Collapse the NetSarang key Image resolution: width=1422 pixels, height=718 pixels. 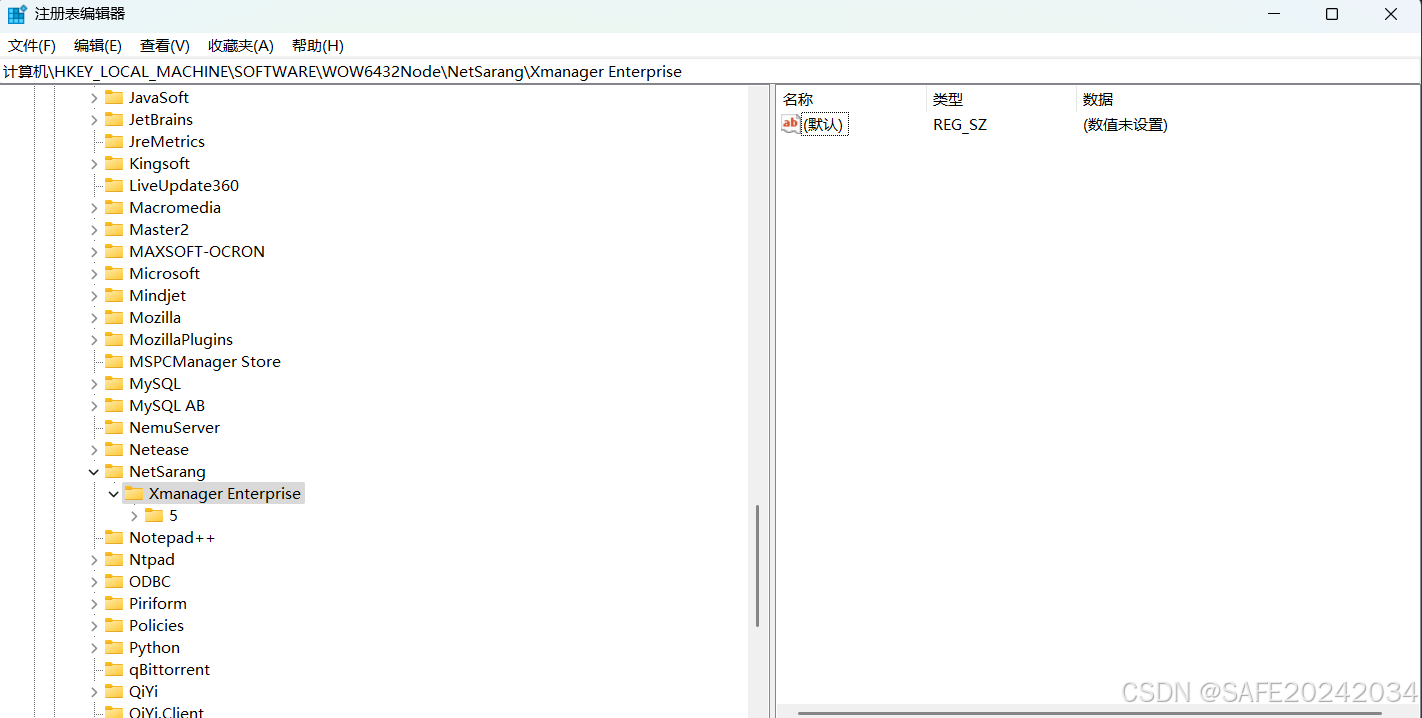click(x=94, y=471)
